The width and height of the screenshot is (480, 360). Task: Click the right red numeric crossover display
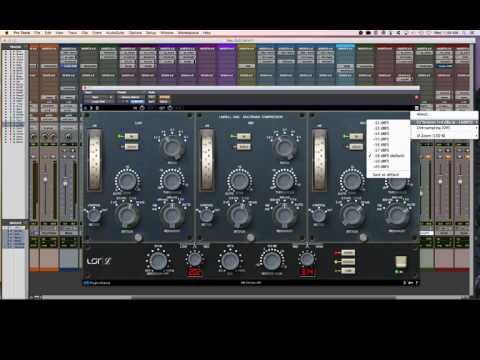pyautogui.click(x=307, y=272)
